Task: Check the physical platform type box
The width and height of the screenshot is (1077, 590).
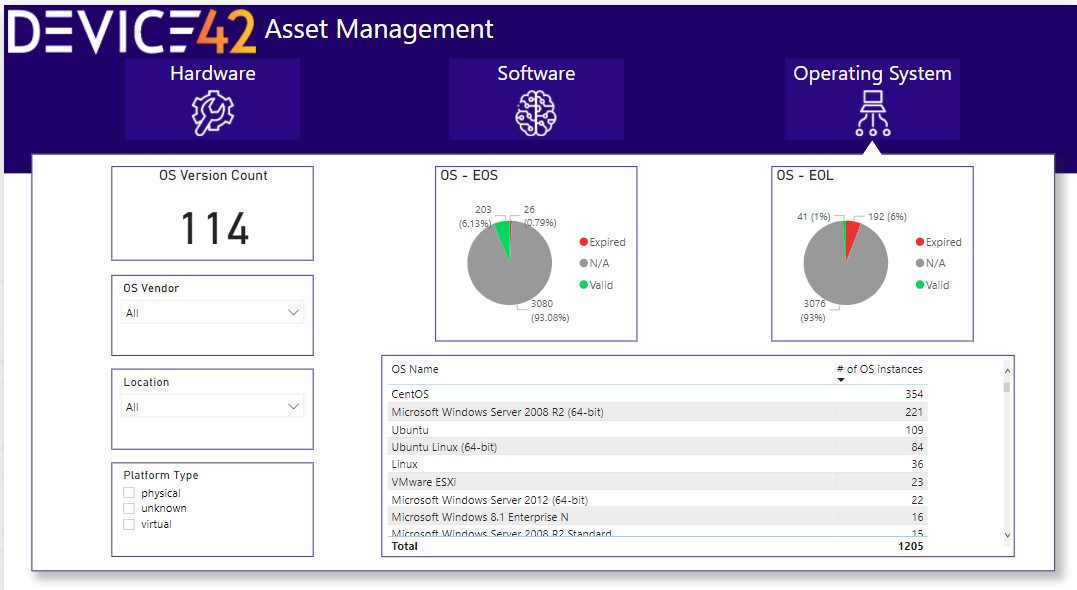Action: (129, 493)
